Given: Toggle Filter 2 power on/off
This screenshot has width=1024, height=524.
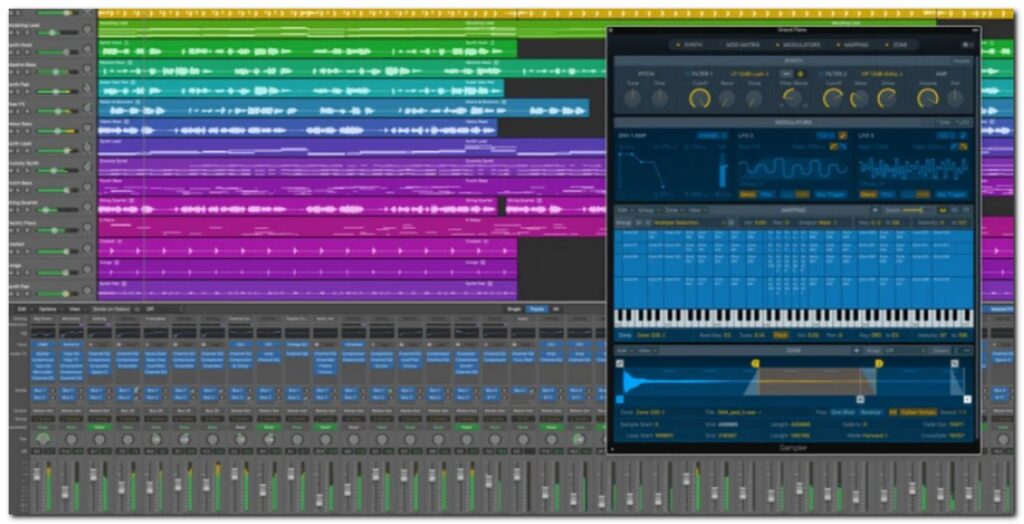Looking at the screenshot, I should (821, 74).
